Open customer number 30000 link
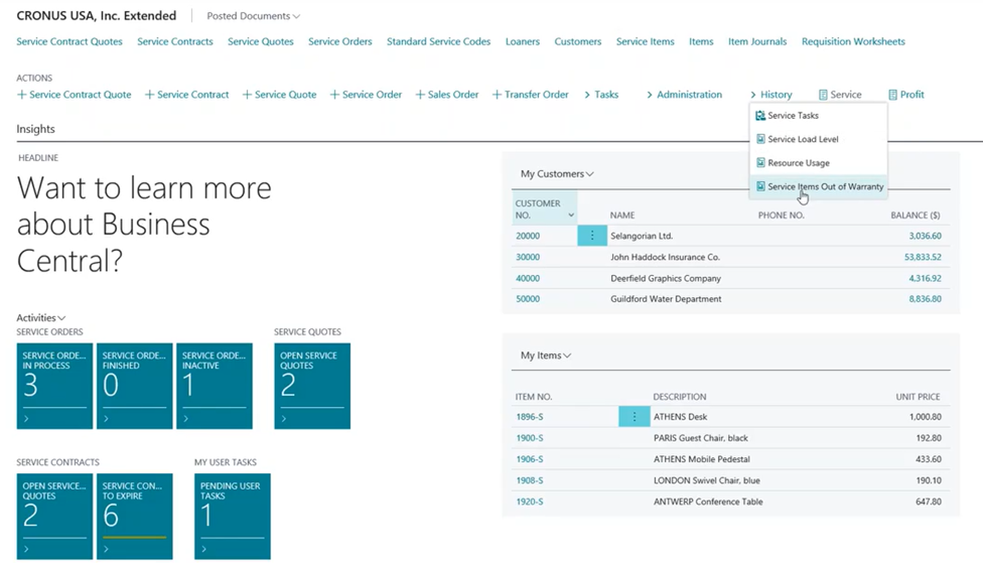This screenshot has height=563, width=983. pos(527,257)
